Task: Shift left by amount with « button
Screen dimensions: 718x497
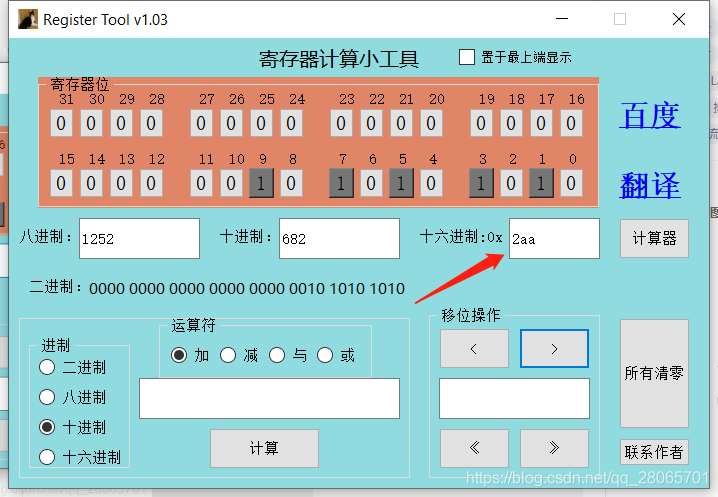Action: pyautogui.click(x=474, y=448)
